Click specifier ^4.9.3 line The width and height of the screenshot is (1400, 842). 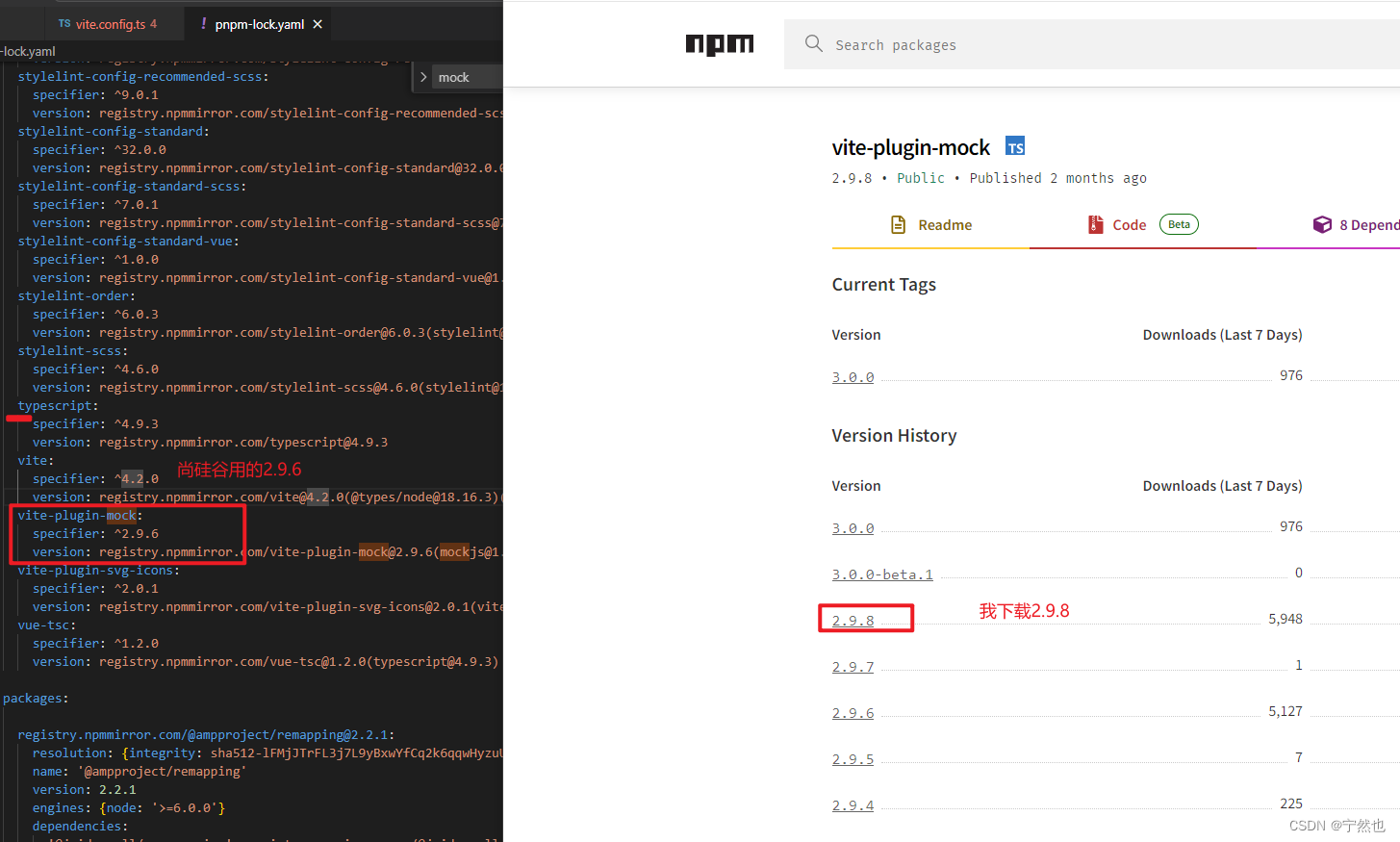click(95, 424)
